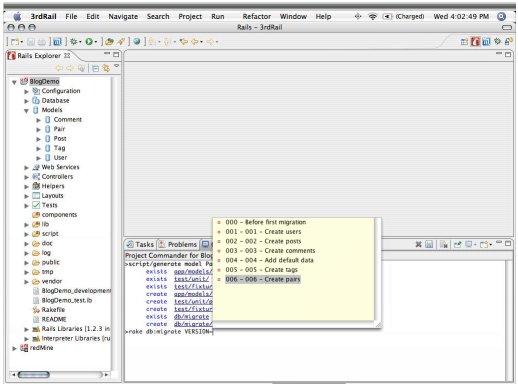Screen dimensions: 518x384
Task: Select the Web Services node
Action: click(60, 167)
